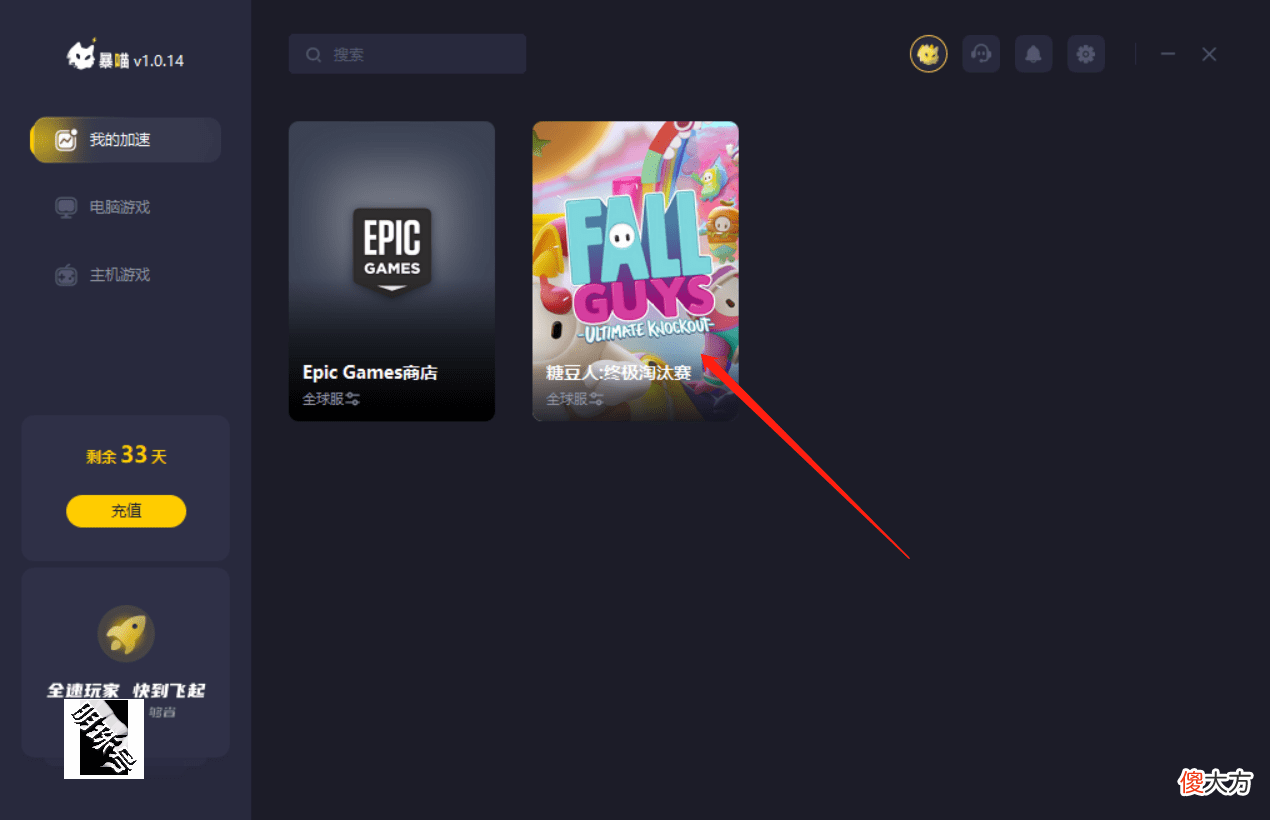Open the settings gear icon

1086,54
